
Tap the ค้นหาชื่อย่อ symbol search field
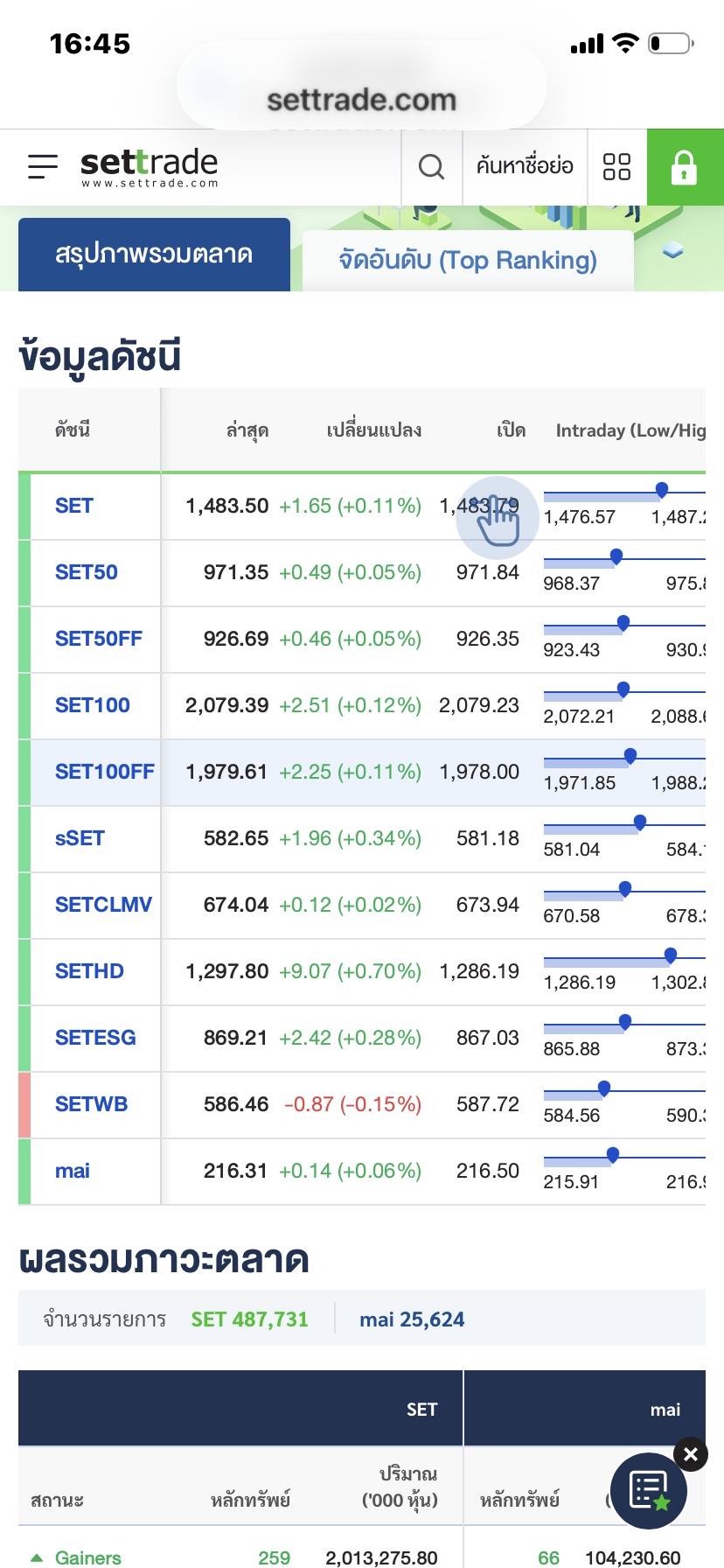(525, 166)
